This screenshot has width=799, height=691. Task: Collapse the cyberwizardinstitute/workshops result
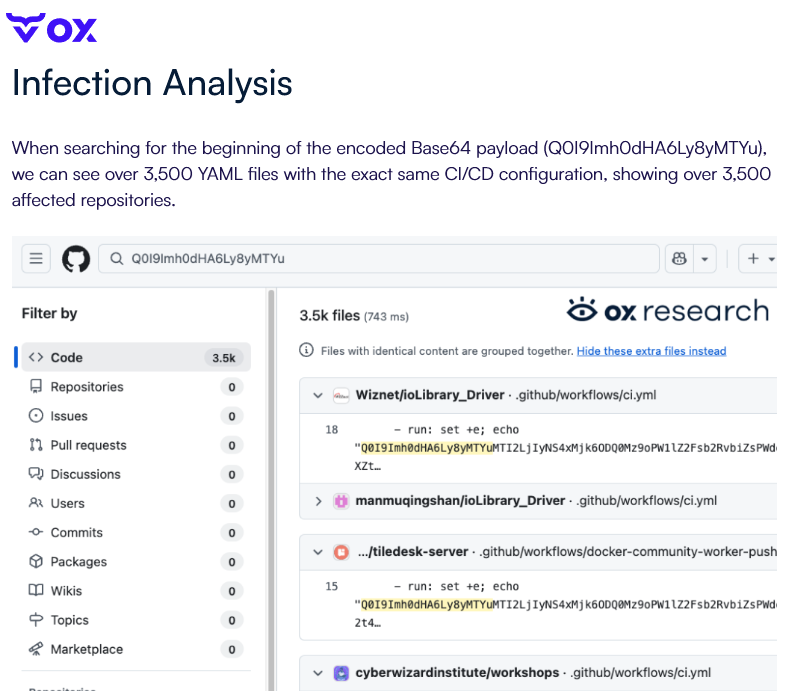coord(318,673)
